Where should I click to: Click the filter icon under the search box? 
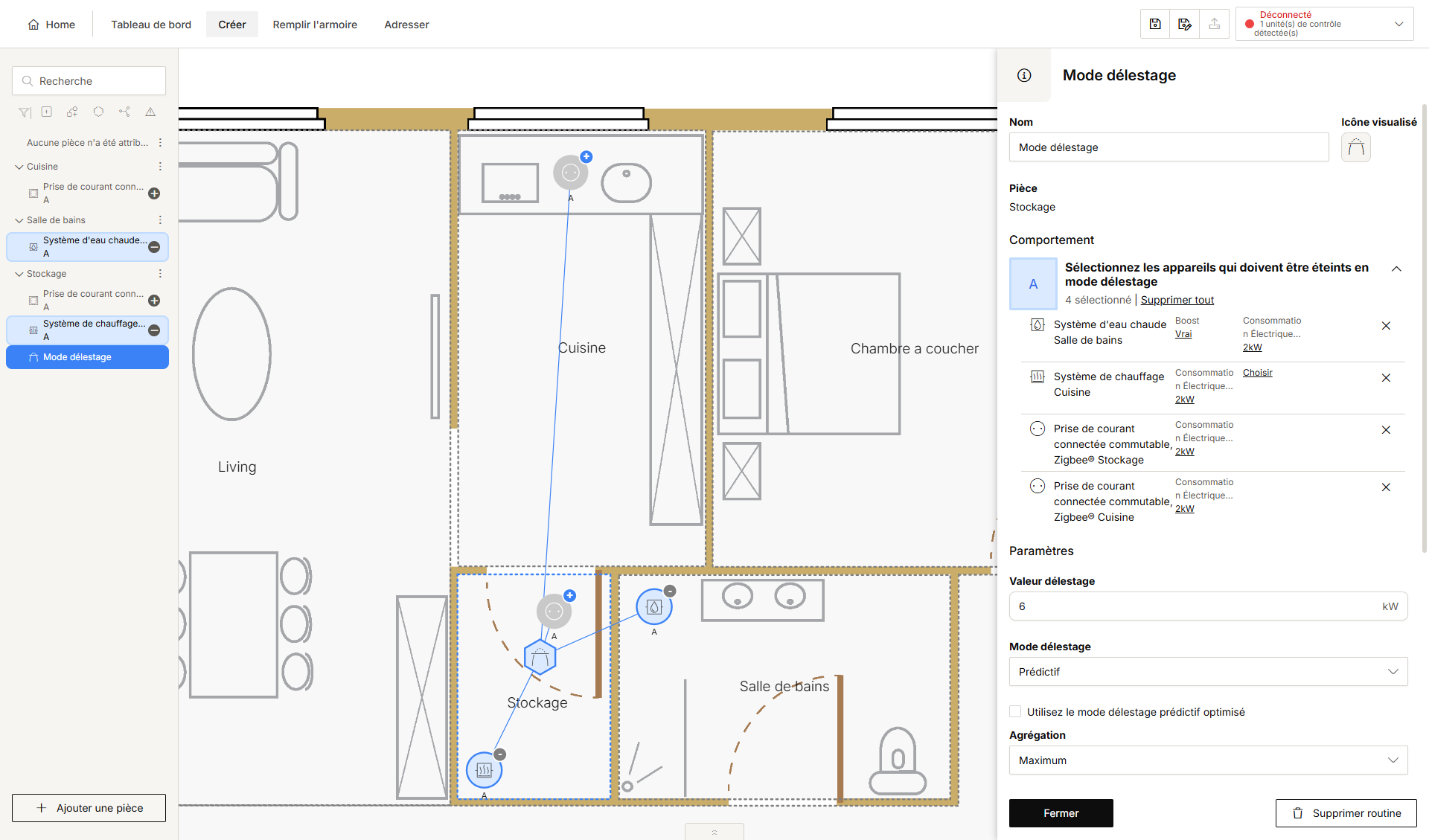pyautogui.click(x=25, y=112)
